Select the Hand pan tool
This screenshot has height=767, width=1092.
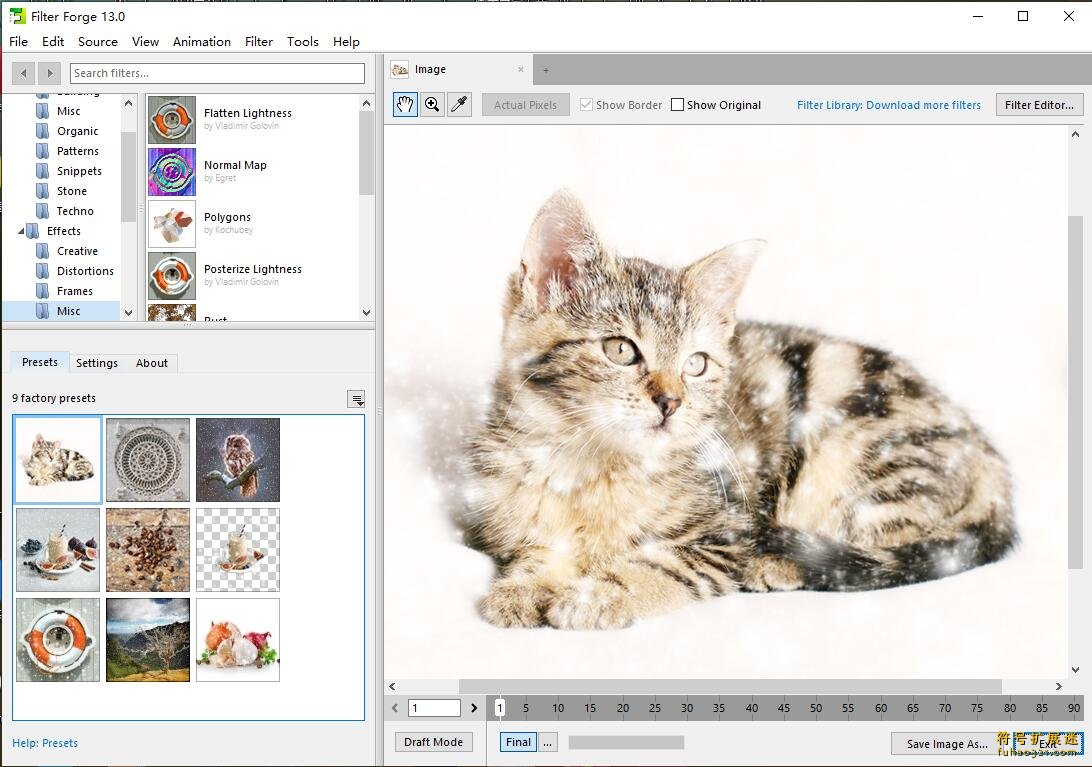pyautogui.click(x=405, y=105)
